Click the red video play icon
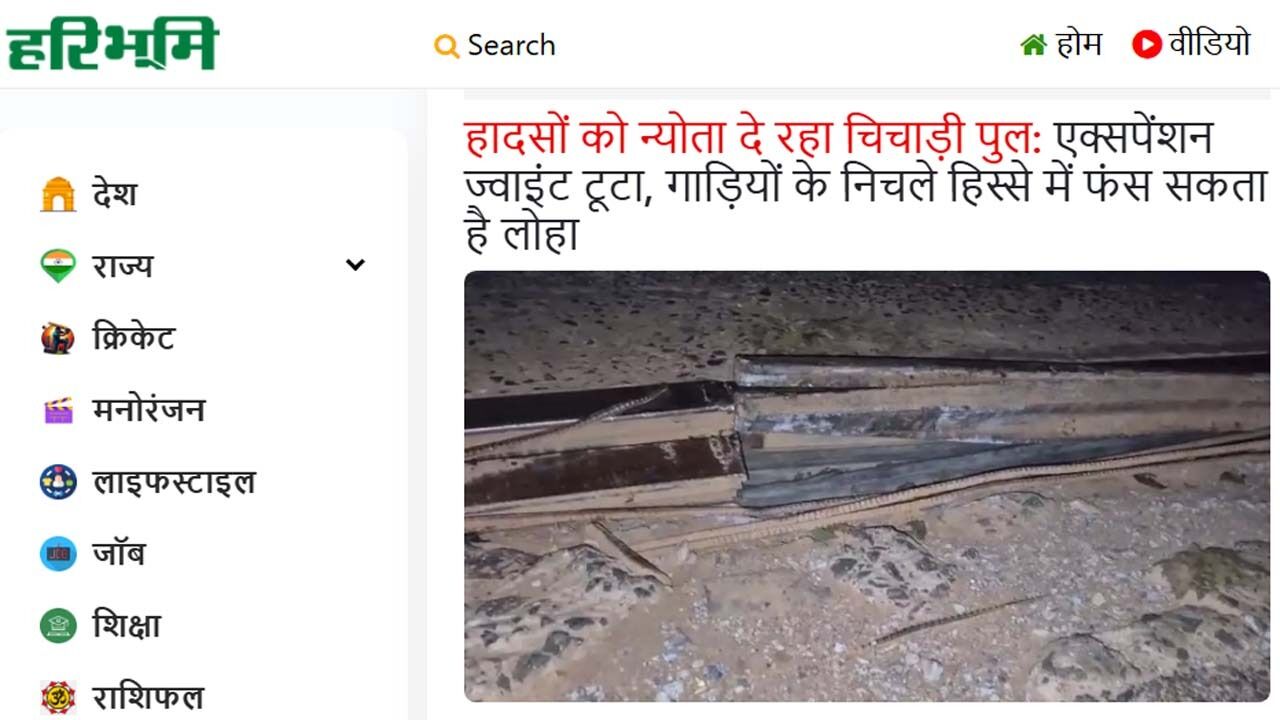1280x720 pixels. click(1146, 45)
